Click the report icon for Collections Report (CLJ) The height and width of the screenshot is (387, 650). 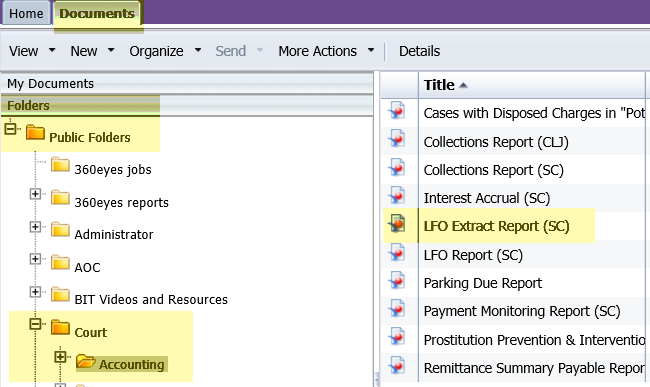[397, 139]
